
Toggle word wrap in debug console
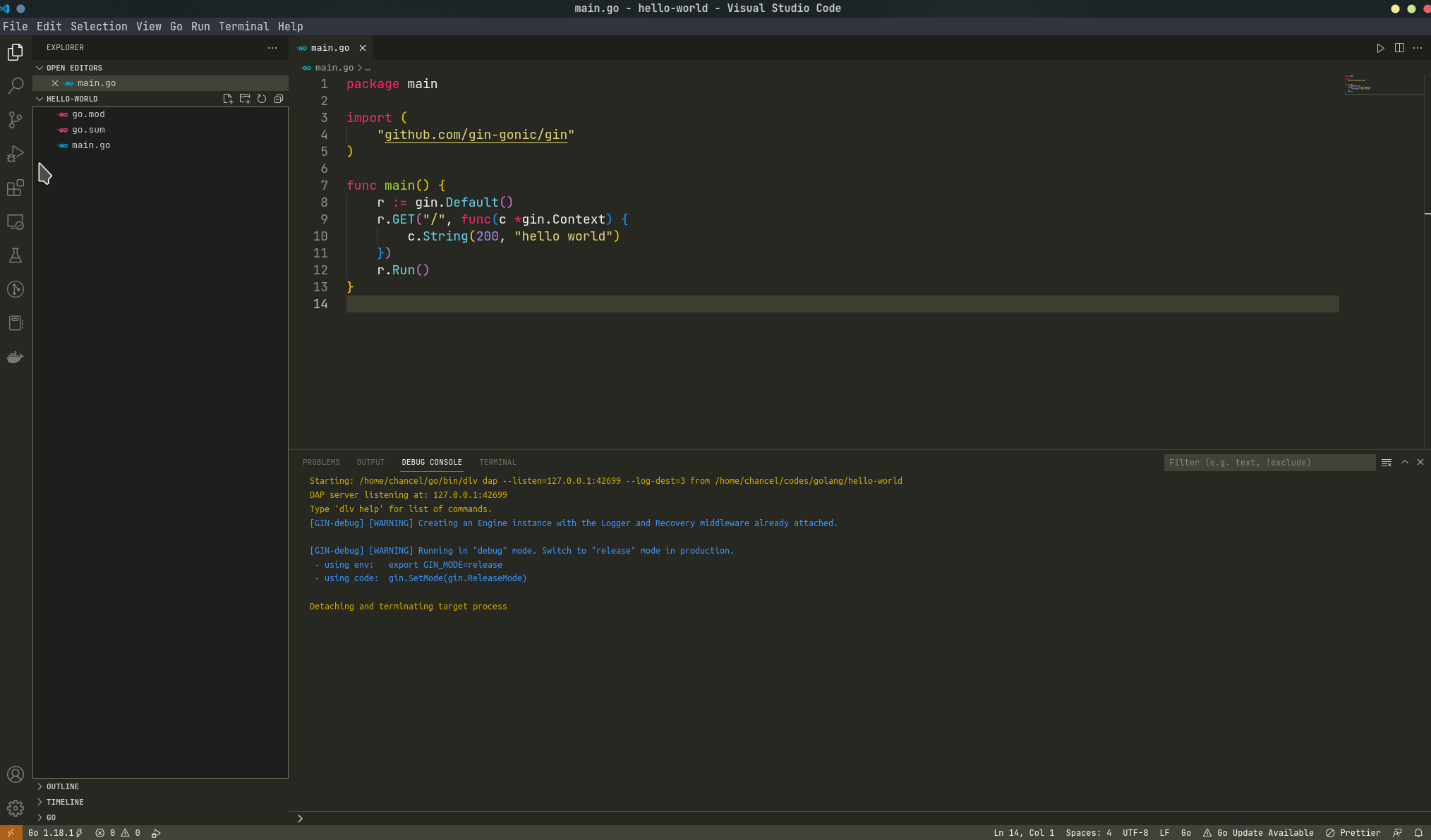point(1387,462)
